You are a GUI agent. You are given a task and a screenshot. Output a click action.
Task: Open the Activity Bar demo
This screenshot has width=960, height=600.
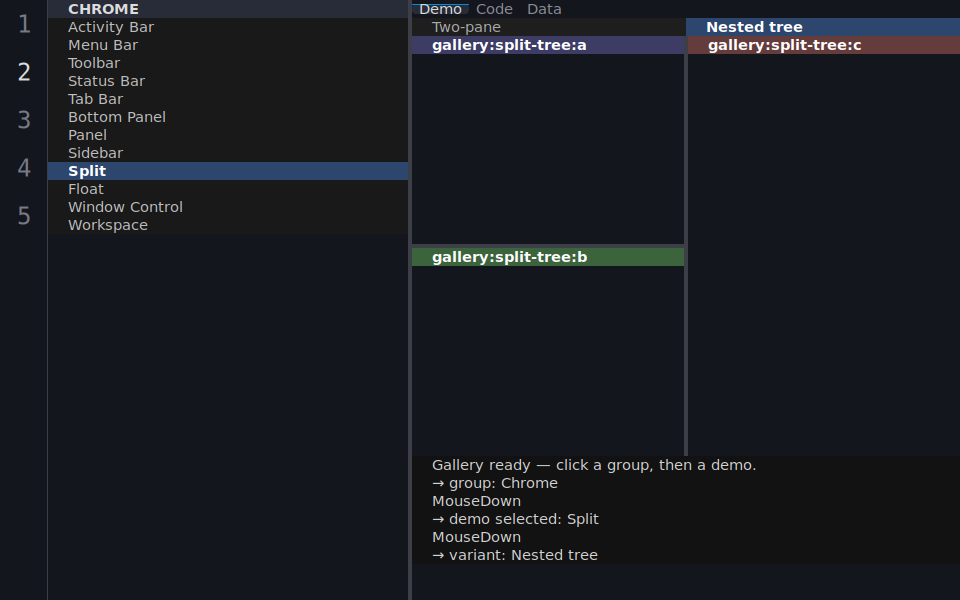[x=228, y=27]
